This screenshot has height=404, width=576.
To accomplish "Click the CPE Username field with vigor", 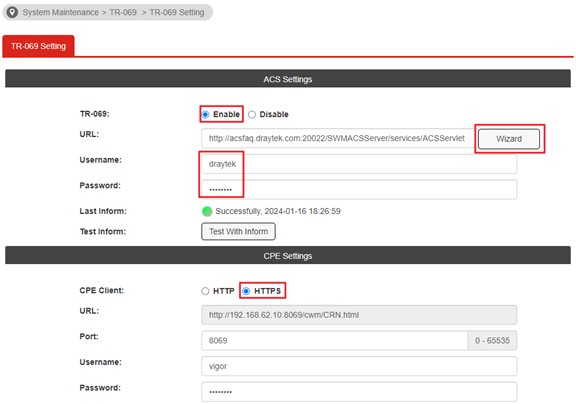I will [x=359, y=366].
